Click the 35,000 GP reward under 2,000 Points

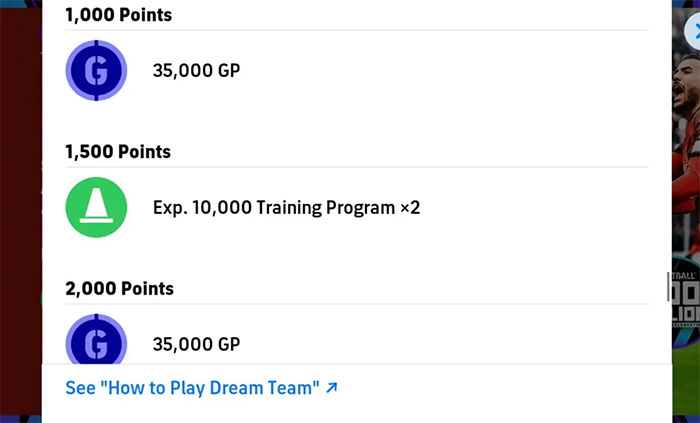(x=196, y=345)
